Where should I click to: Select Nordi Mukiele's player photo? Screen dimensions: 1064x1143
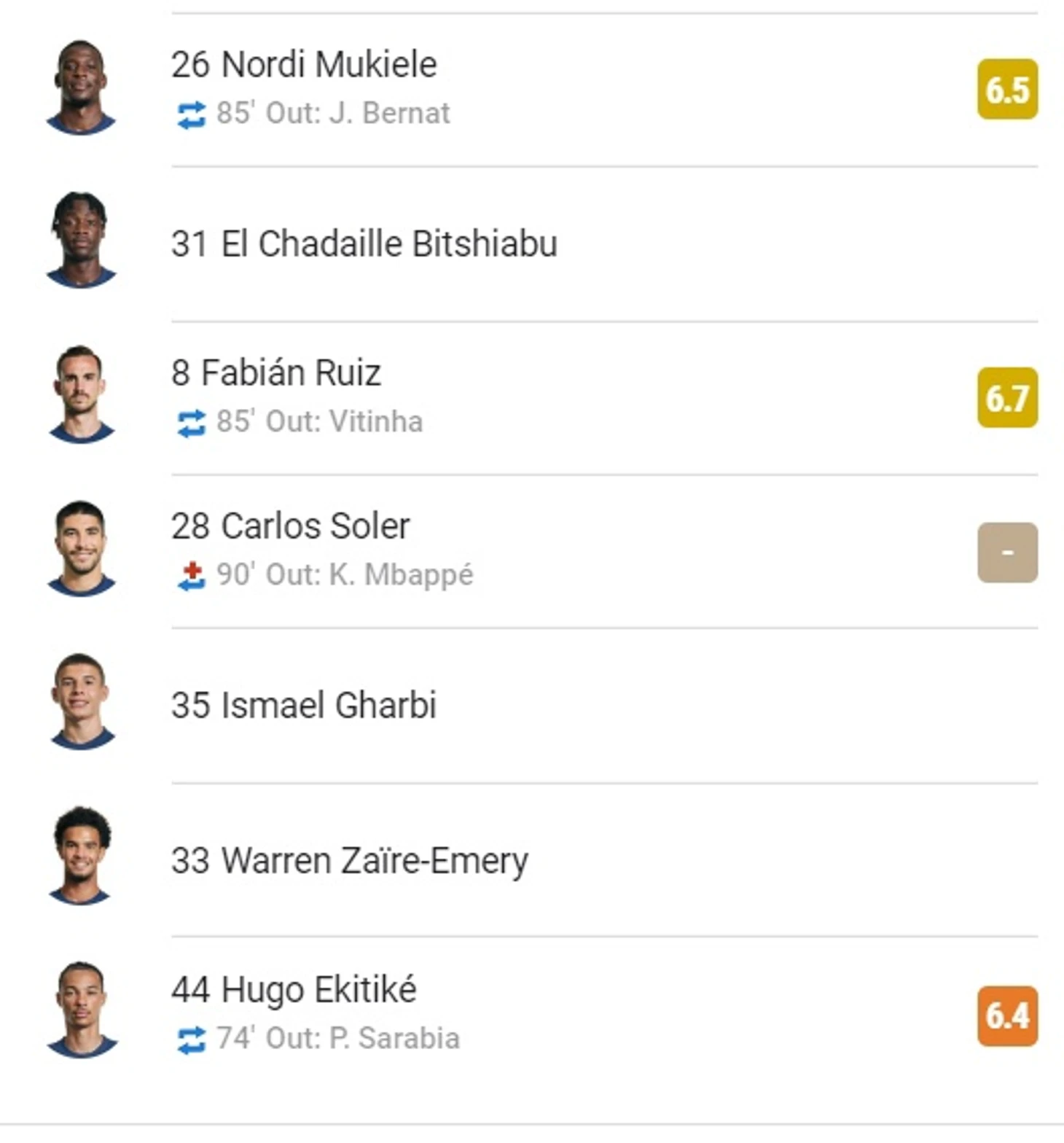point(81,87)
